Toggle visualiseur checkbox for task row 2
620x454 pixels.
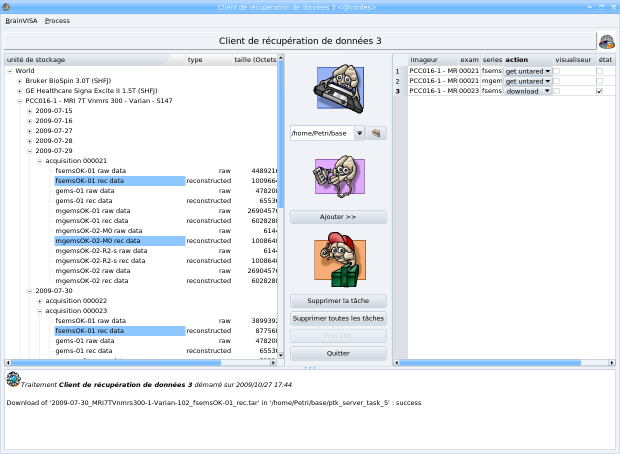[x=559, y=81]
